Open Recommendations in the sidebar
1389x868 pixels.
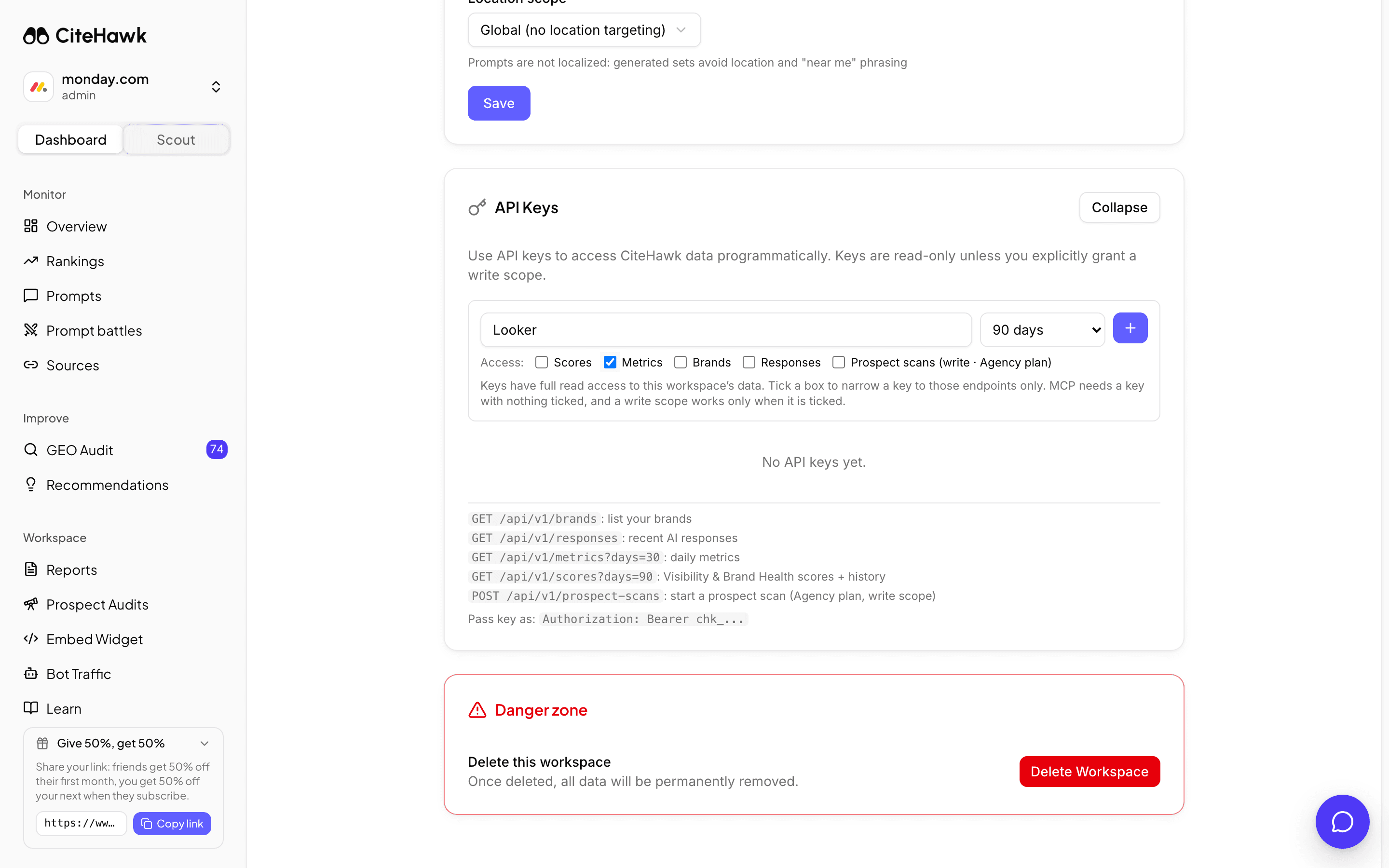pyautogui.click(x=123, y=485)
